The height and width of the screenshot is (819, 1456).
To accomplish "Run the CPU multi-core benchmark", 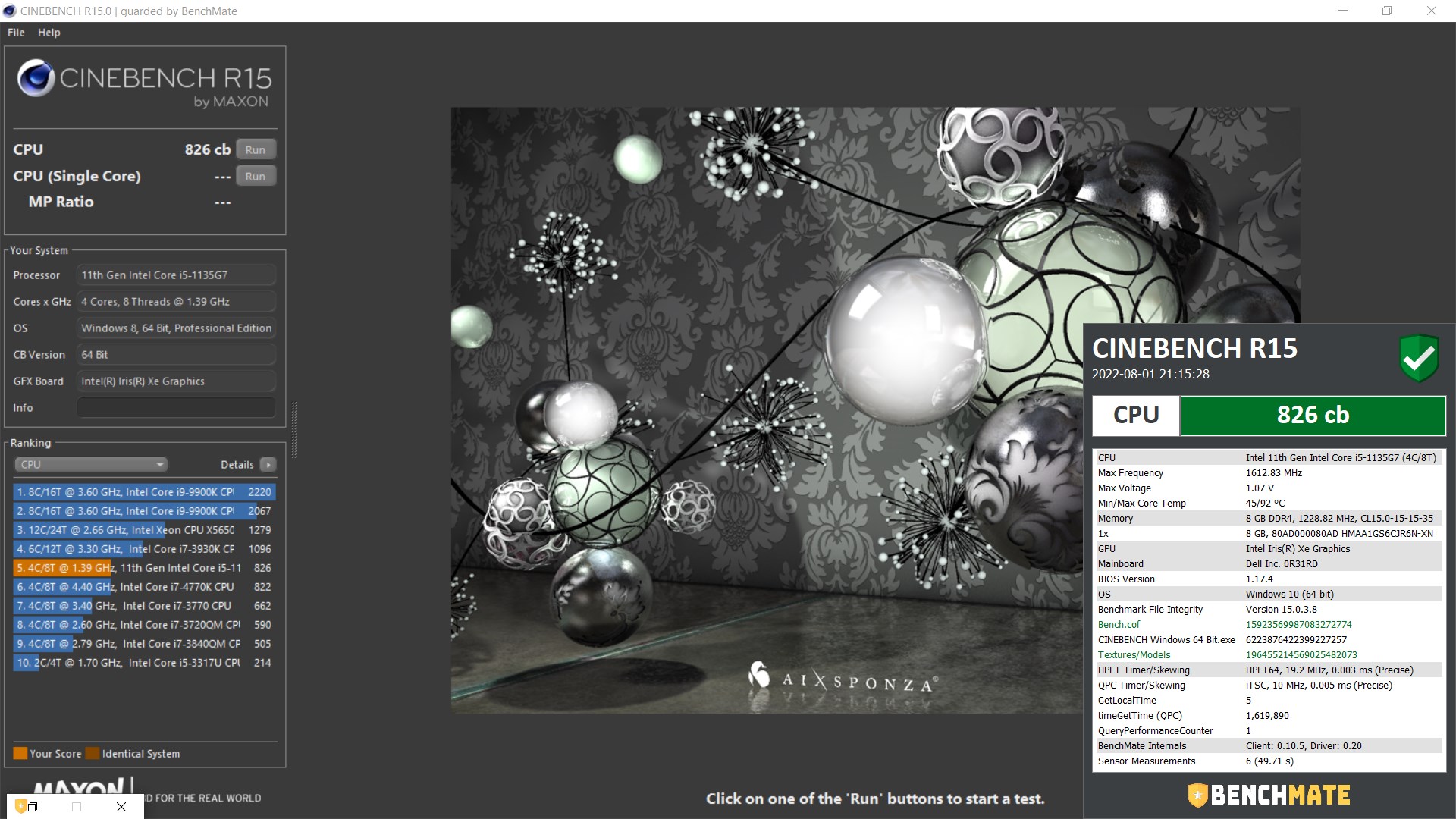I will click(x=256, y=149).
